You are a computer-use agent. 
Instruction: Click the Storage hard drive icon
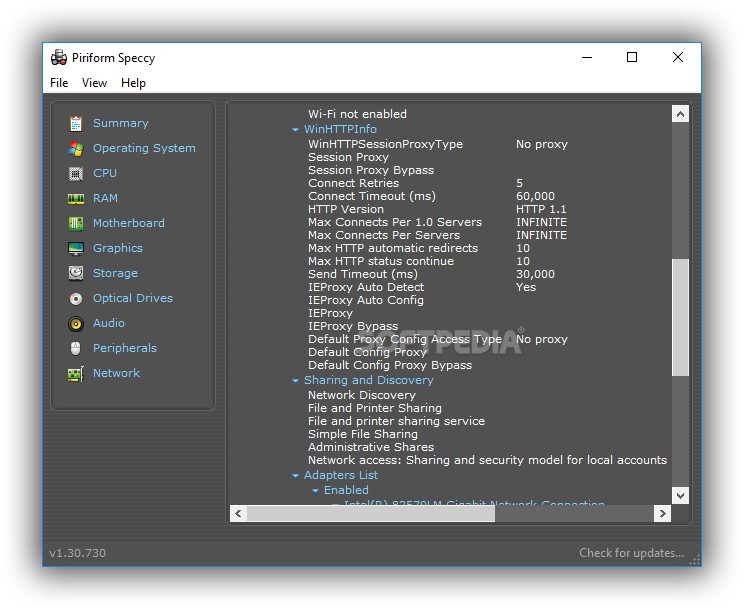tap(76, 273)
